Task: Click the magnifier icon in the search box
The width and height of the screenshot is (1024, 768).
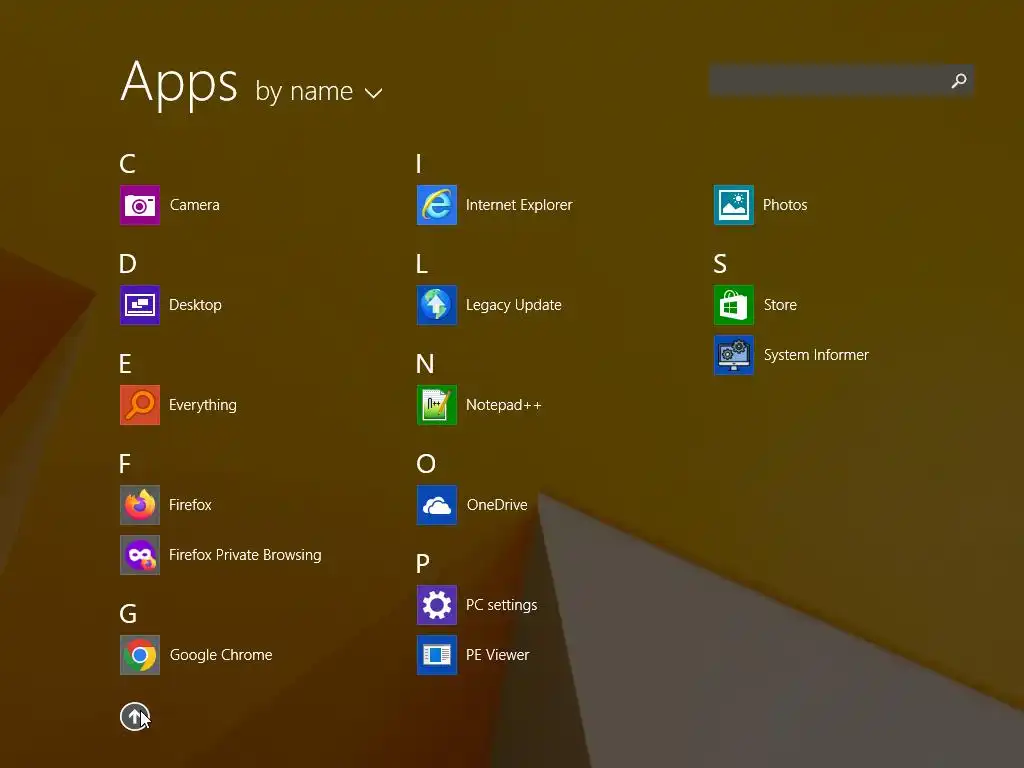Action: (959, 80)
